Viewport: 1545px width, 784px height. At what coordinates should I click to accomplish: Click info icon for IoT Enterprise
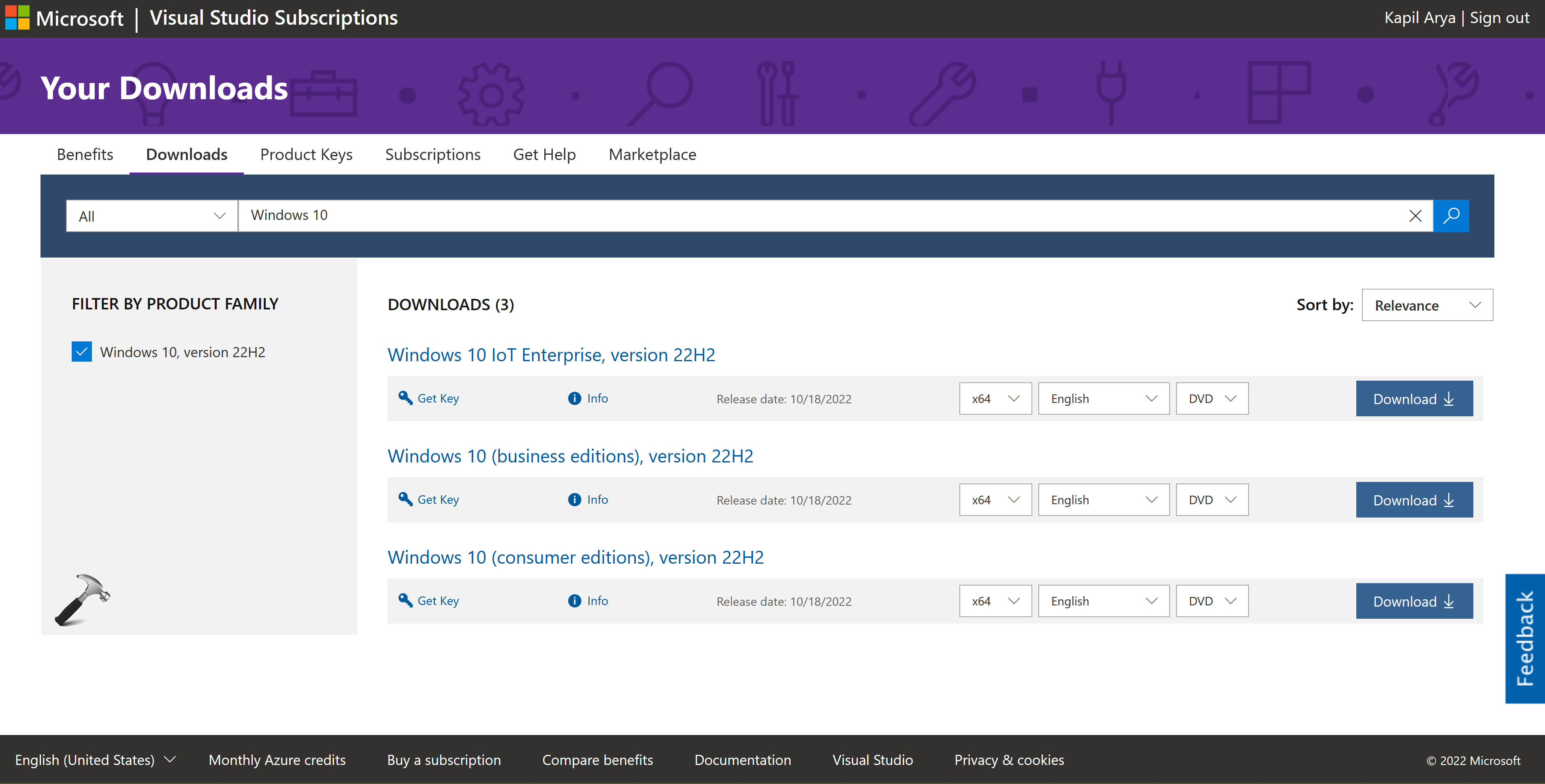(574, 398)
